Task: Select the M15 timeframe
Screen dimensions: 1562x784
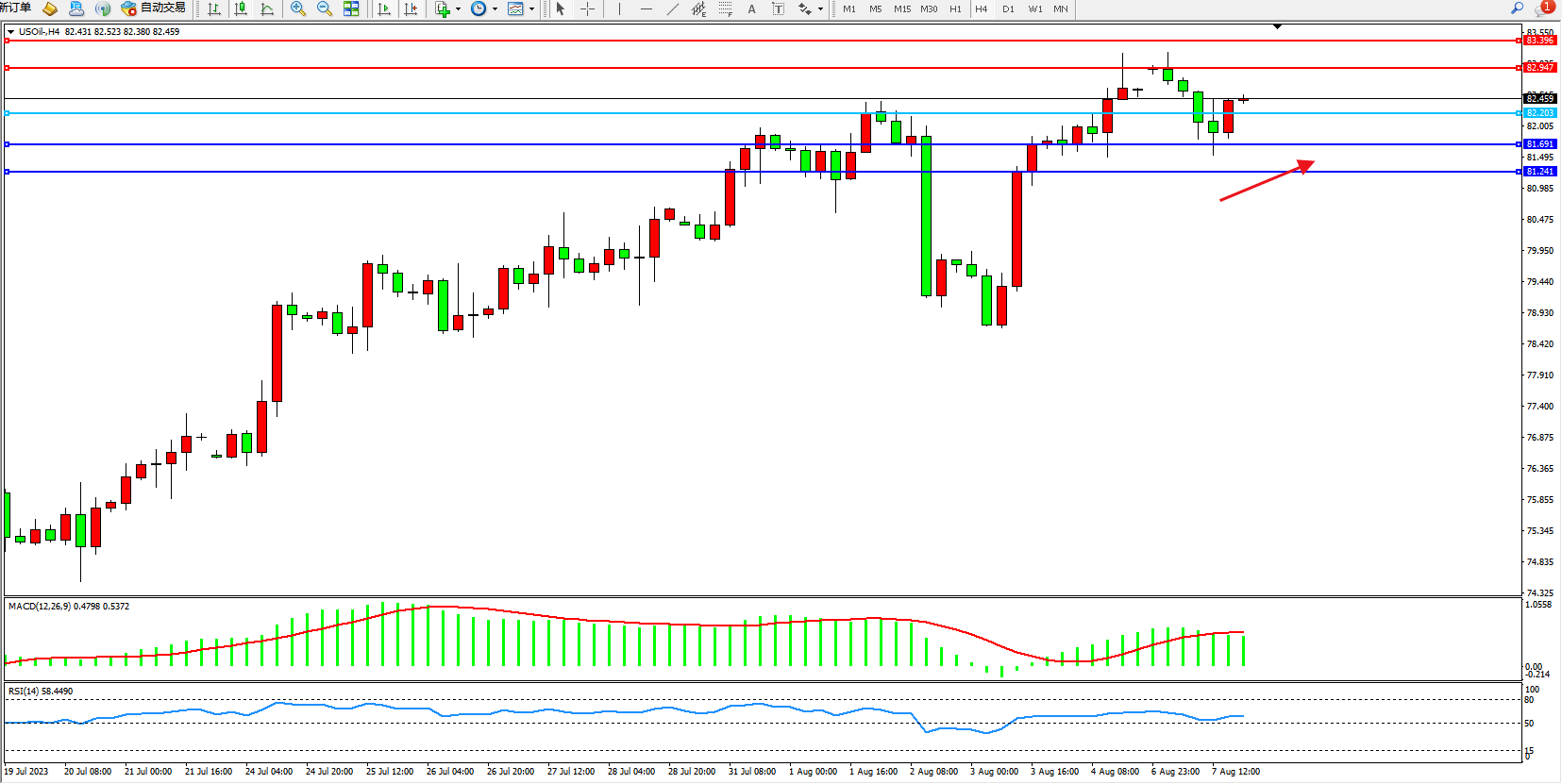Action: click(902, 8)
